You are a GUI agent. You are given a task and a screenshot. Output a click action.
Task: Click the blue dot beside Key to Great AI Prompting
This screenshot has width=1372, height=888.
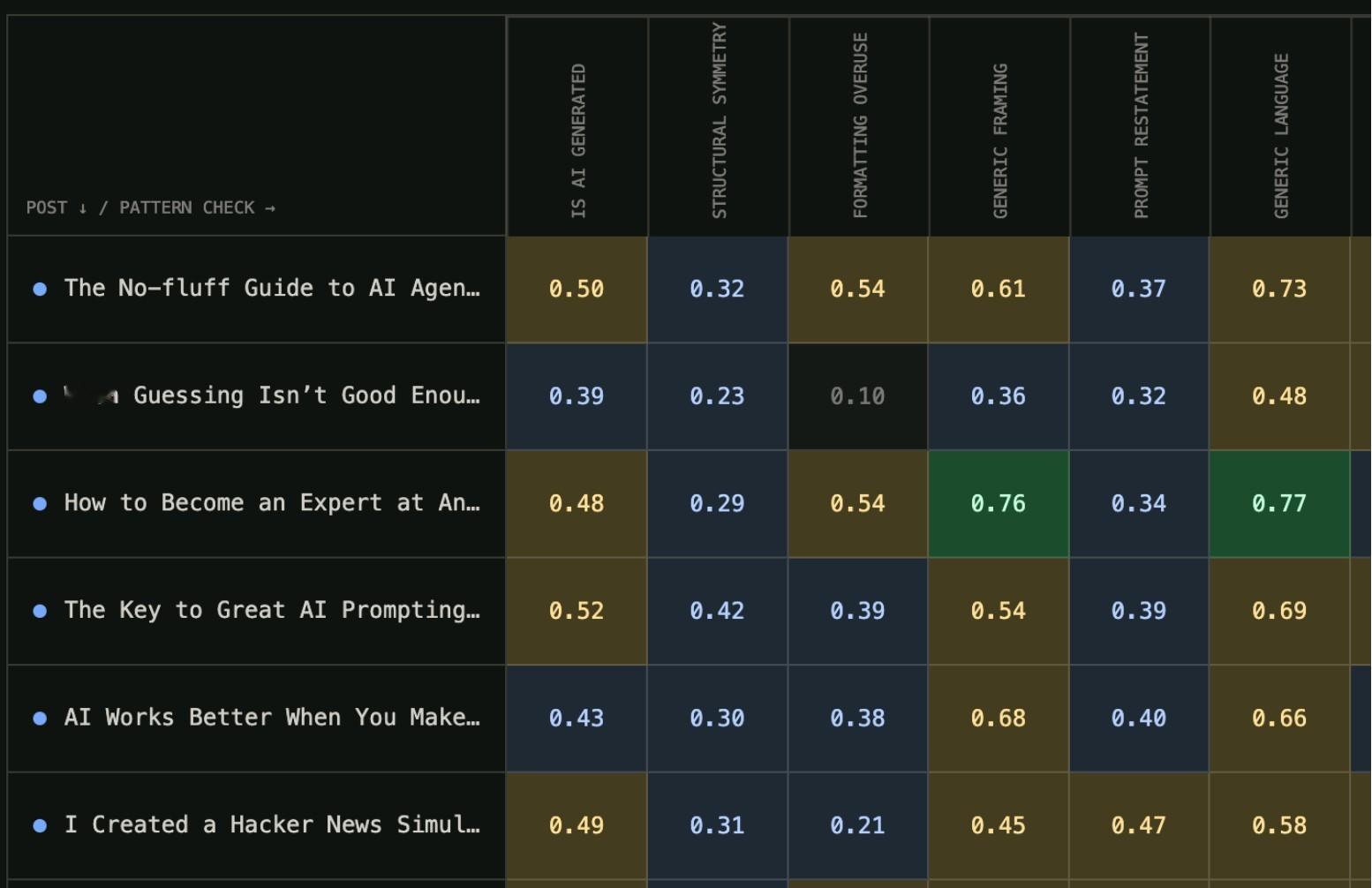[40, 611]
